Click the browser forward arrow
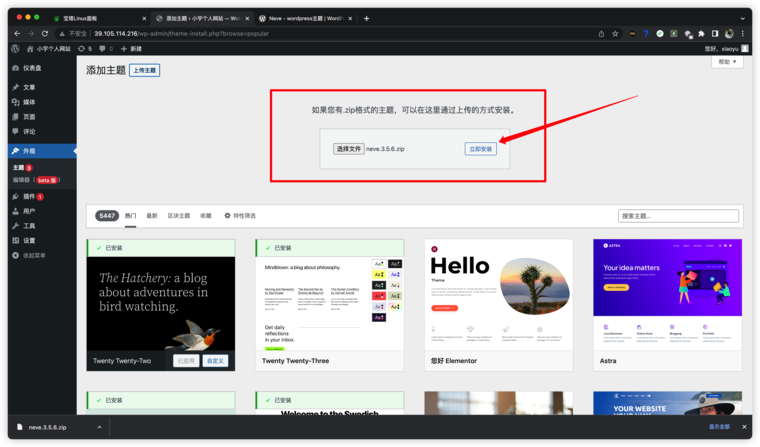This screenshot has width=760, height=447. (x=31, y=33)
